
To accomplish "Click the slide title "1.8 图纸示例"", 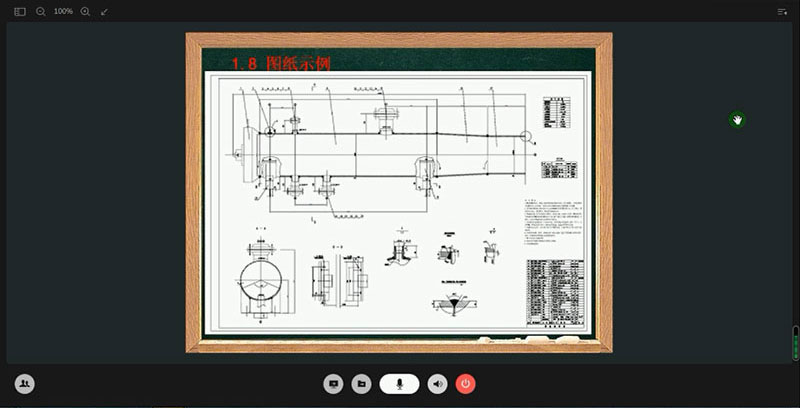I will tap(280, 63).
